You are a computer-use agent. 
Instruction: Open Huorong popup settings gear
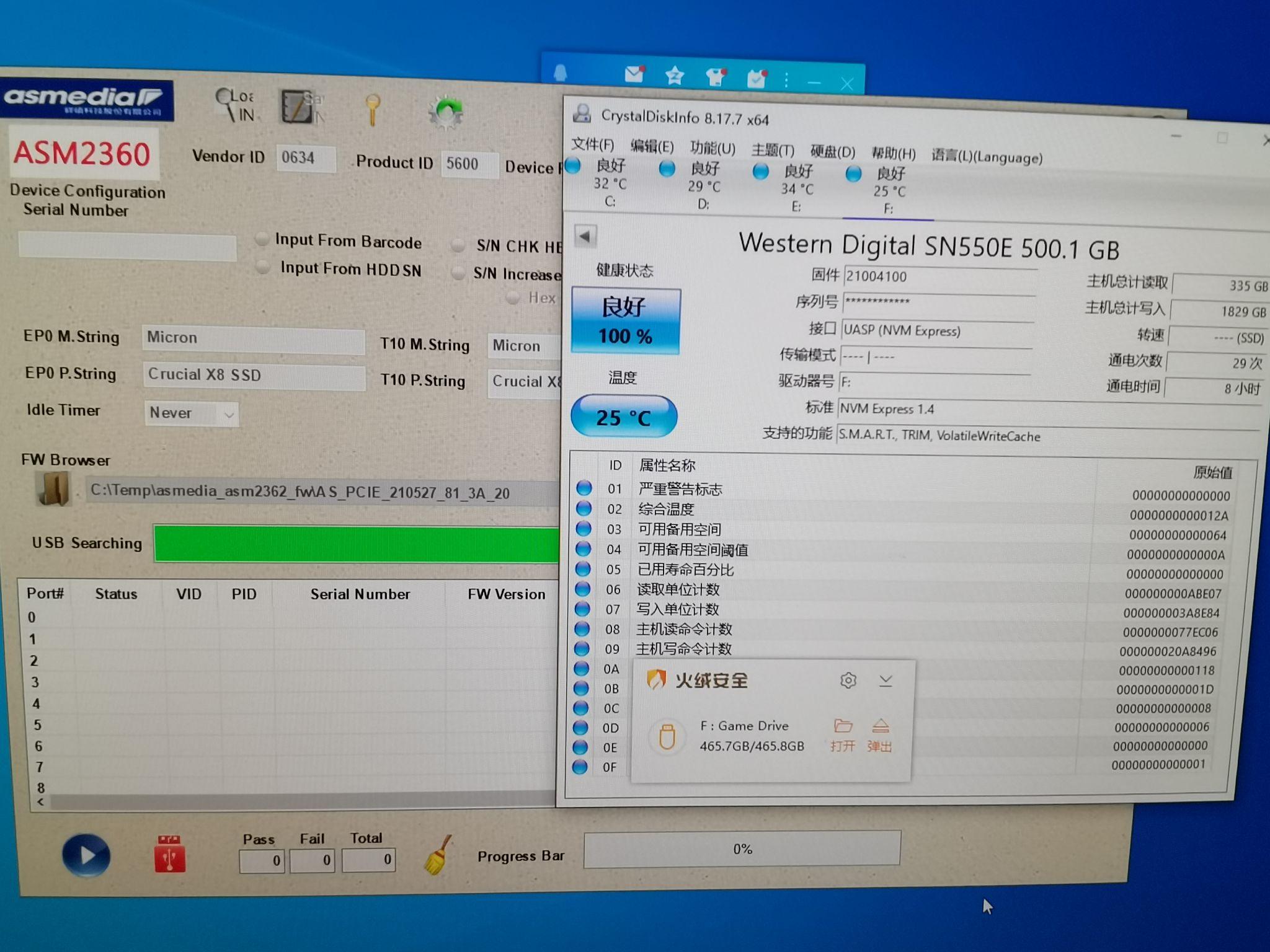(x=848, y=681)
